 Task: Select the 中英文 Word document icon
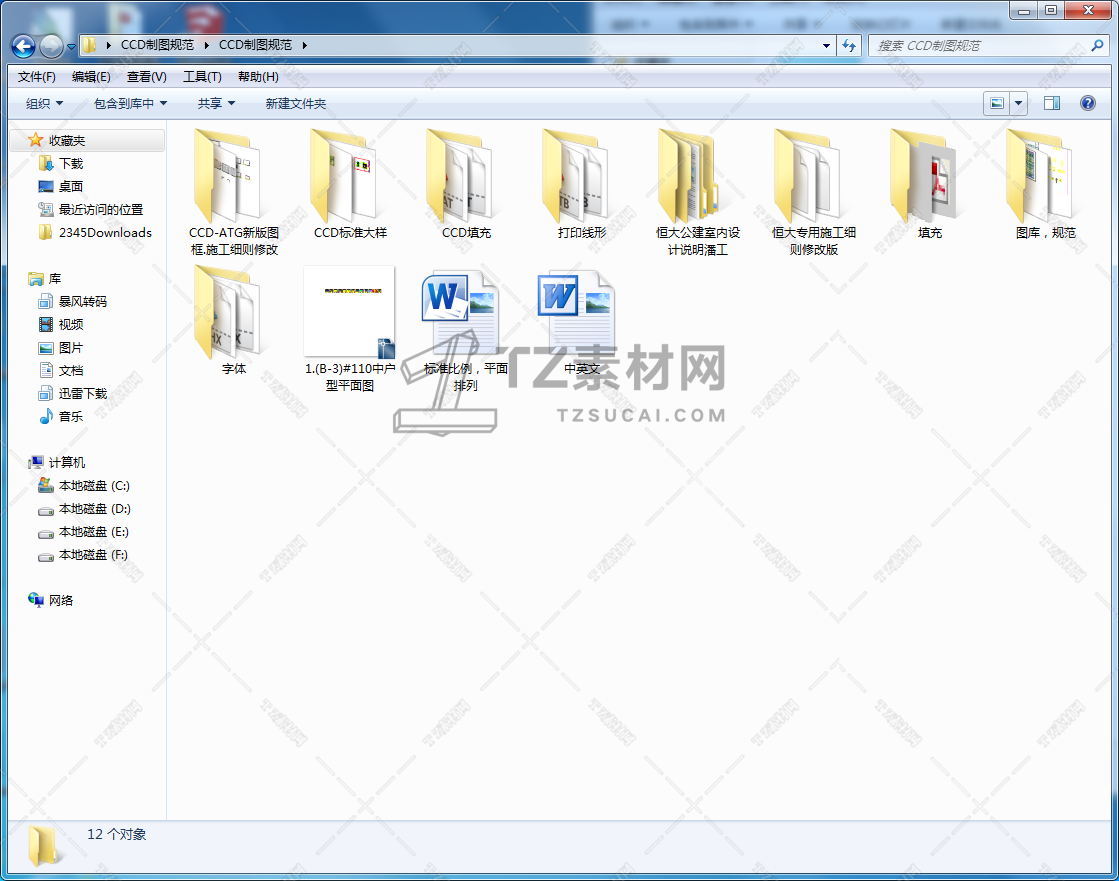(x=576, y=314)
